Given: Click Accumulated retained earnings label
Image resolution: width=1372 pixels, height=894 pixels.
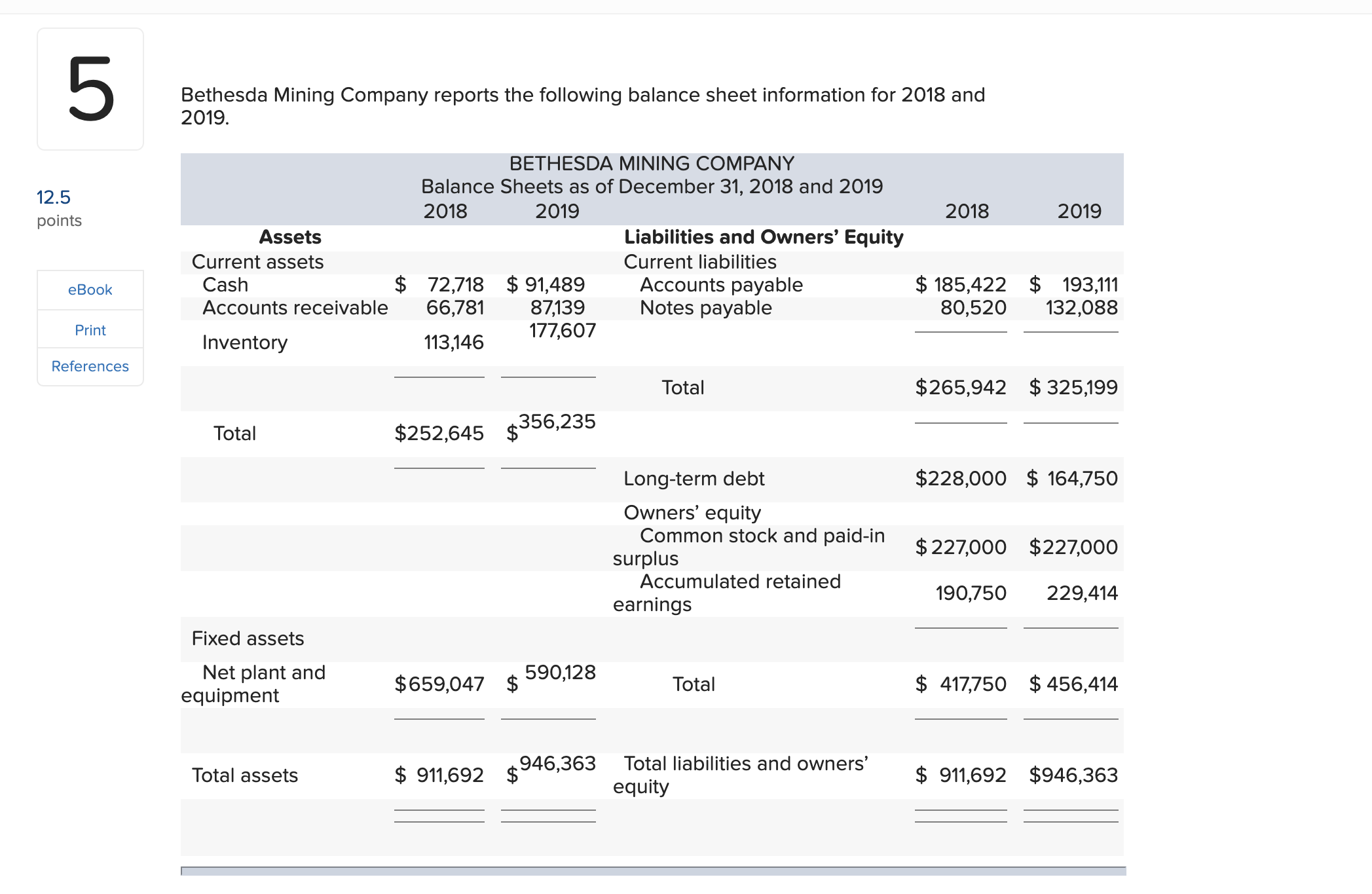Looking at the screenshot, I should coord(727,593).
